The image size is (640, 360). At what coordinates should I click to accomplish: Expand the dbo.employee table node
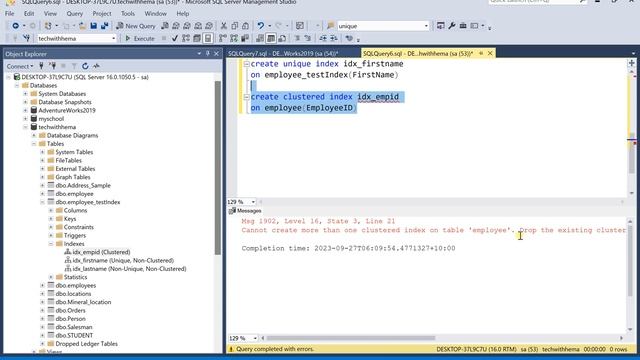pyautogui.click(x=42, y=193)
